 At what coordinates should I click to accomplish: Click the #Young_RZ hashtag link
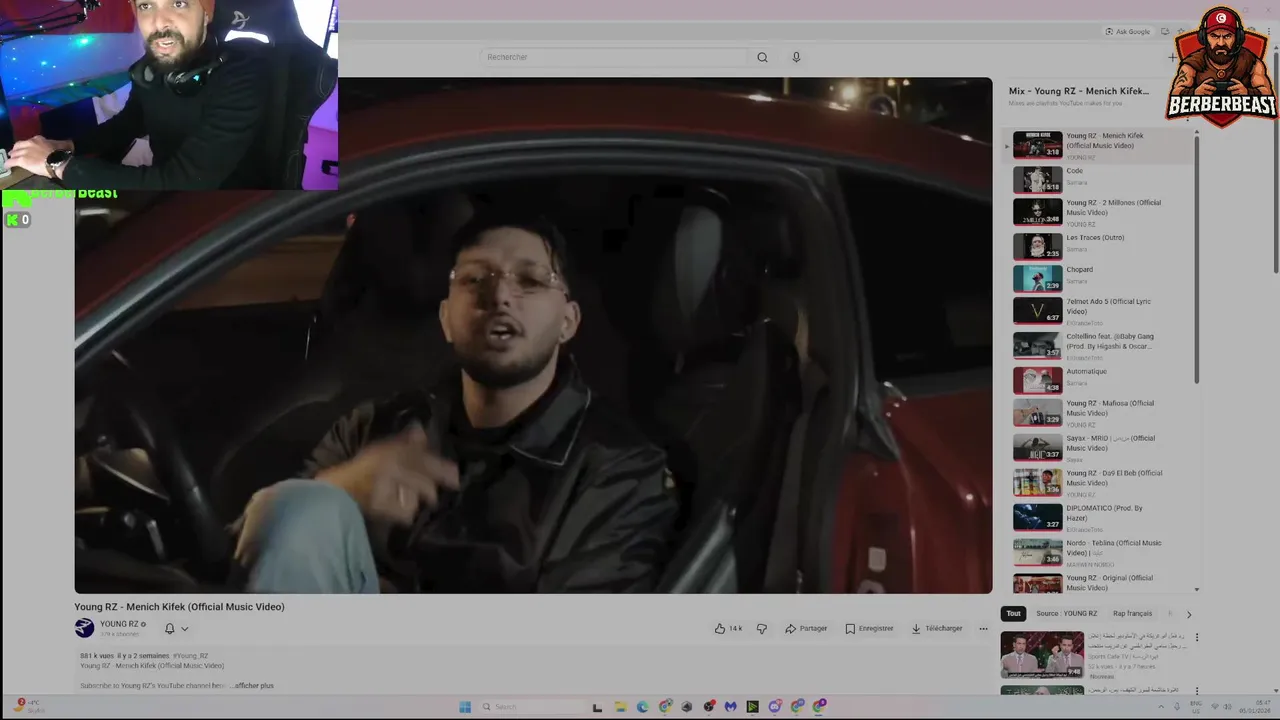pos(190,656)
